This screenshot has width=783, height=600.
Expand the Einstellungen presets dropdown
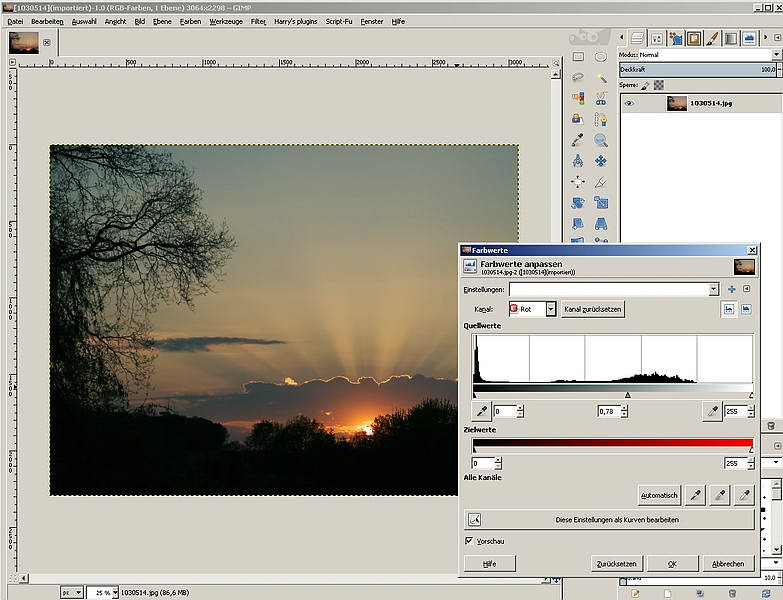(713, 289)
